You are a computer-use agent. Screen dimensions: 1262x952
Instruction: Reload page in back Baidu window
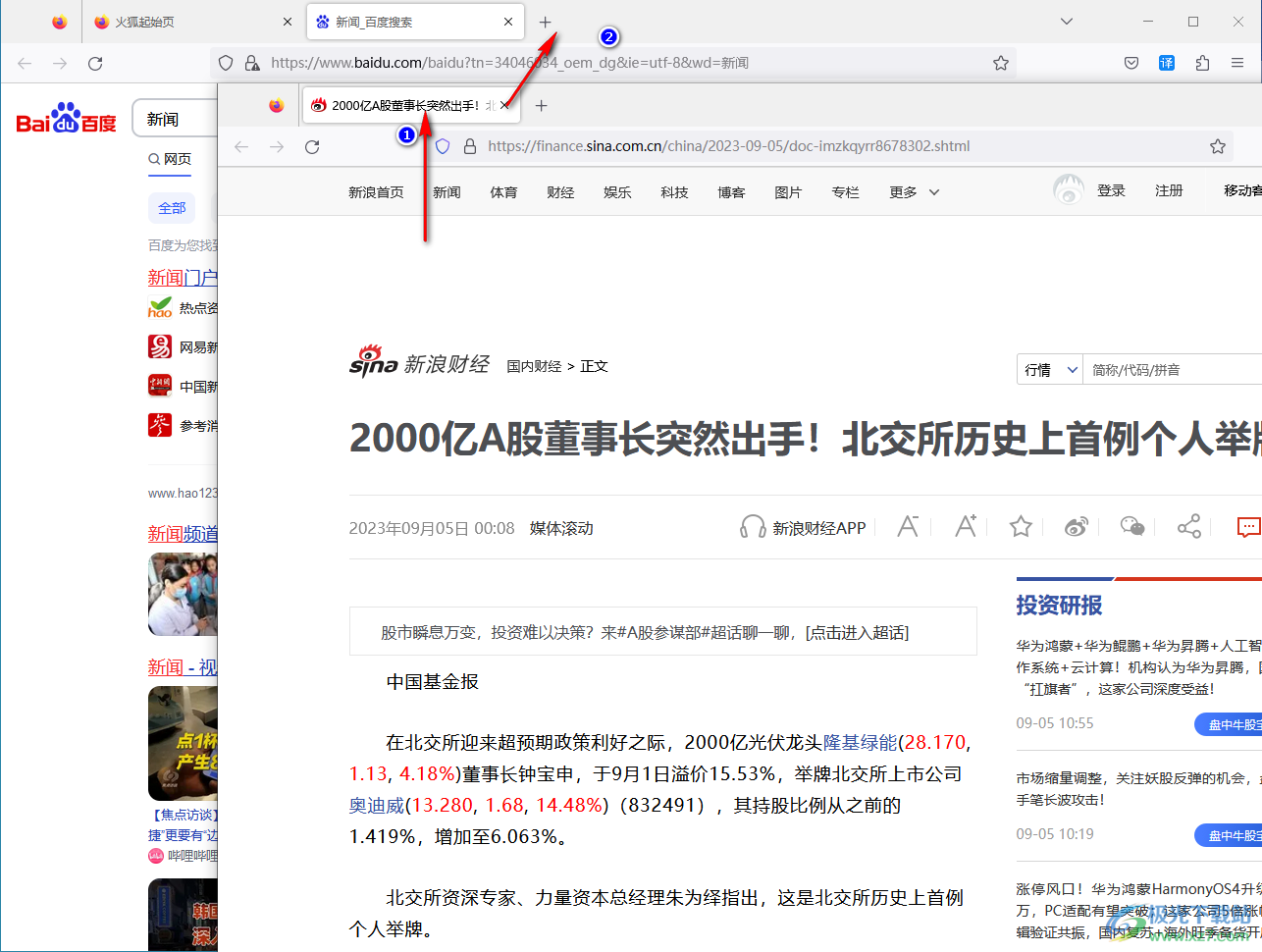95,63
